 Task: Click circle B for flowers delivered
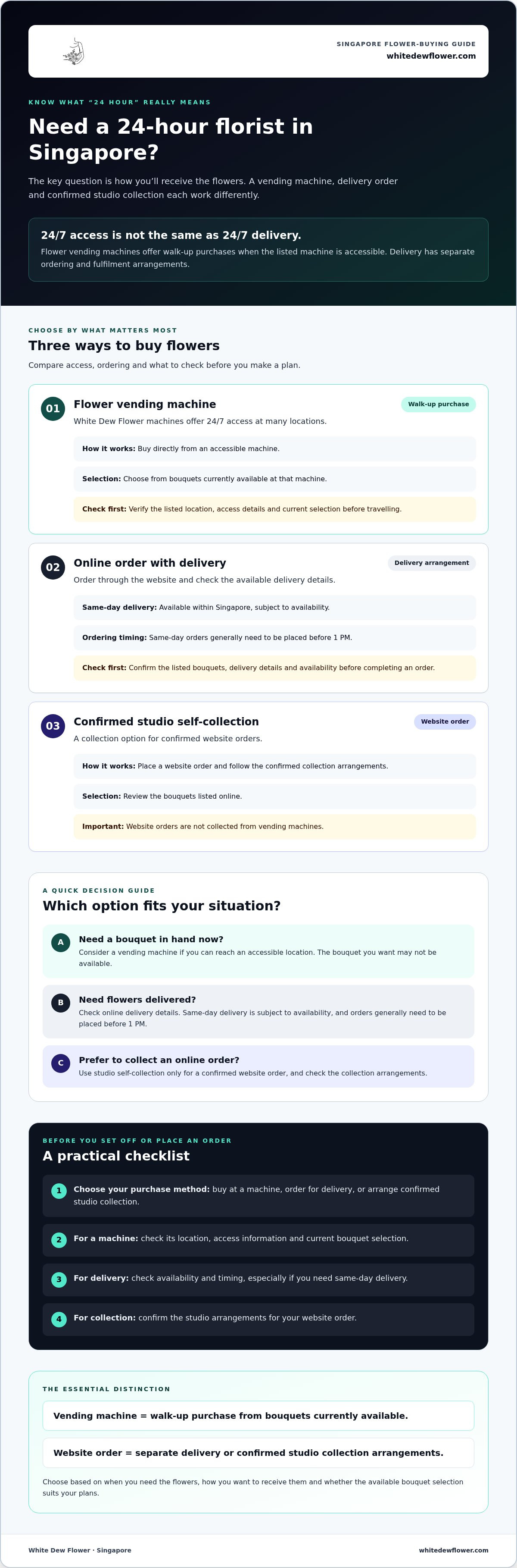click(x=60, y=1003)
